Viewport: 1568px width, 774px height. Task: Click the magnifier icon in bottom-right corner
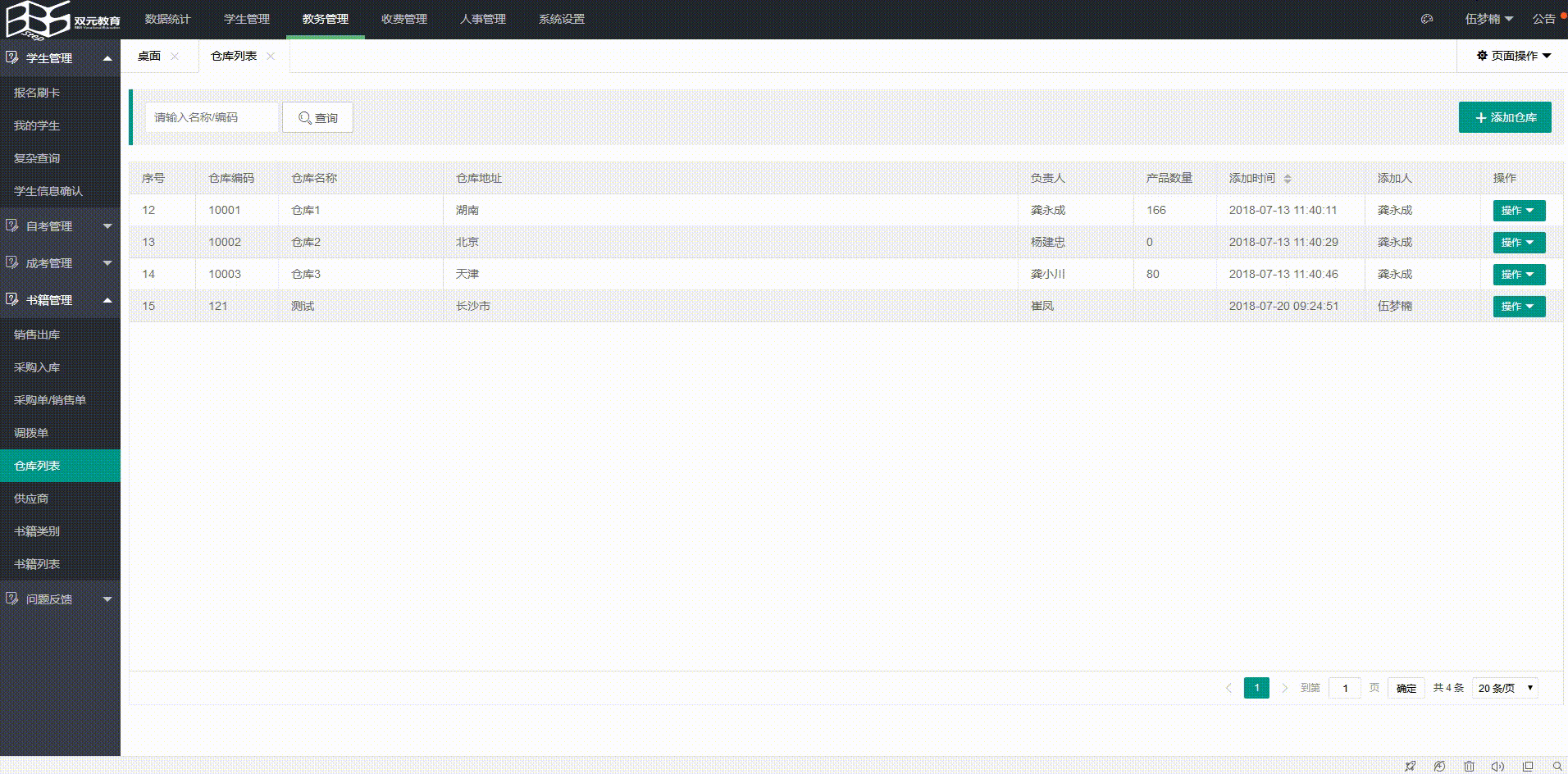(1557, 766)
